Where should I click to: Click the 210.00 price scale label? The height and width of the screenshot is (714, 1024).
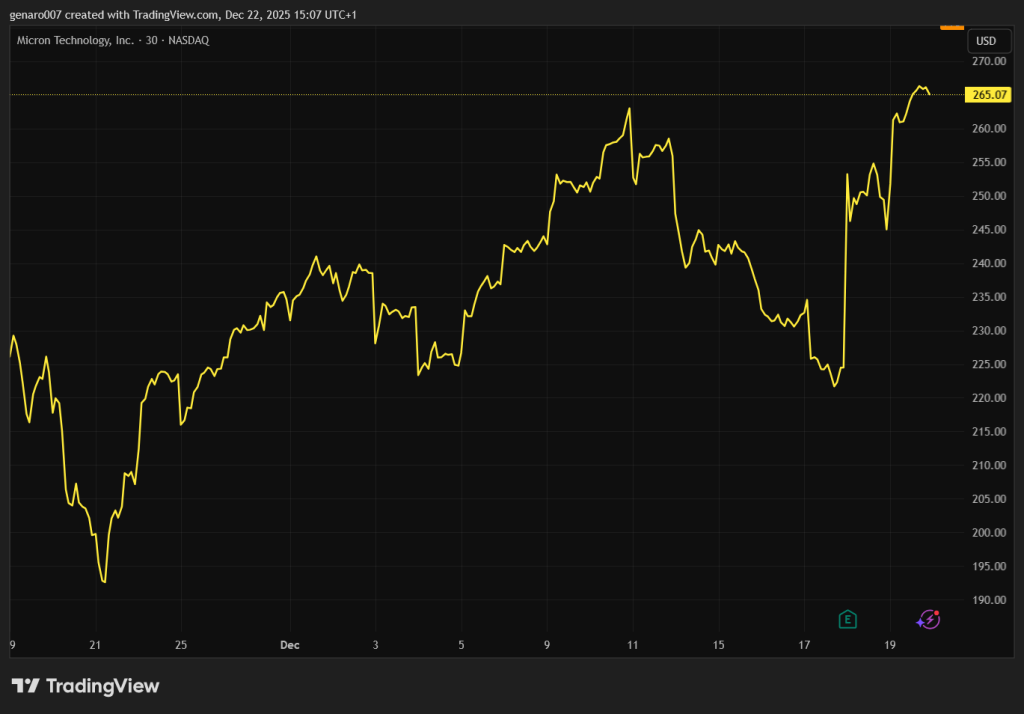coord(987,466)
